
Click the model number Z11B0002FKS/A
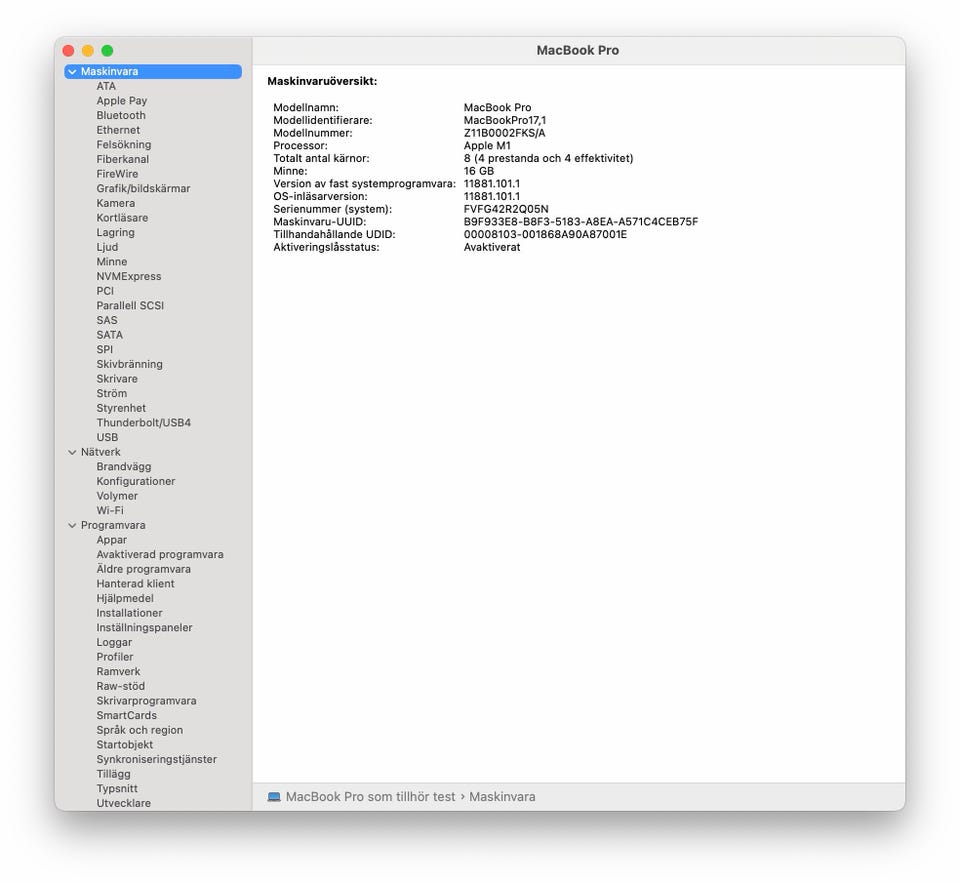click(504, 133)
